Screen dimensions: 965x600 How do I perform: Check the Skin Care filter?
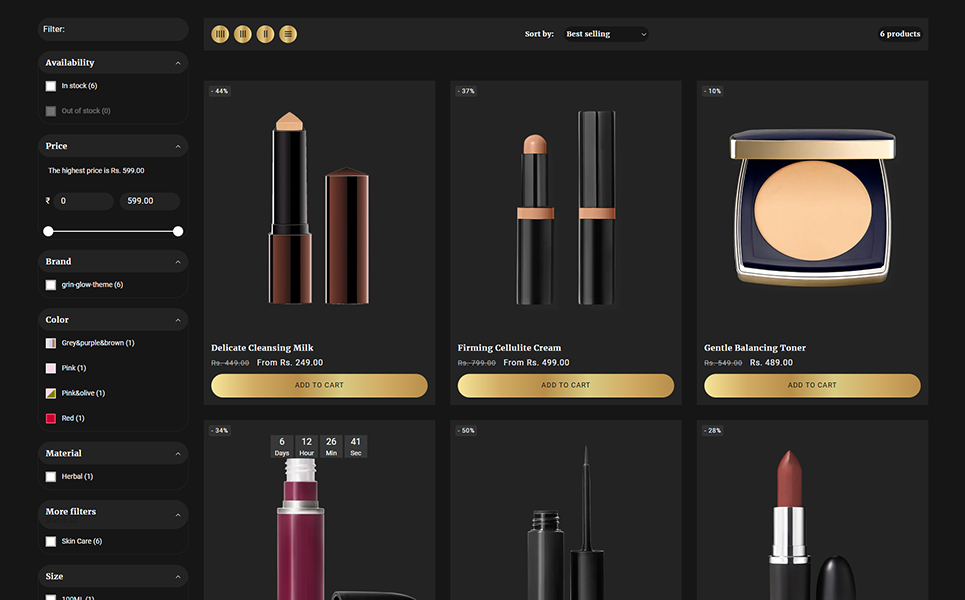[x=51, y=541]
